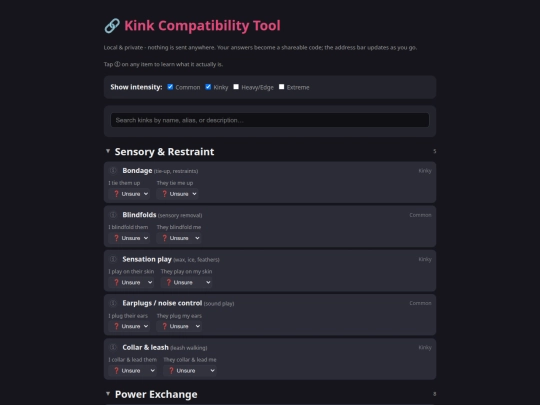Open the info icon beside Bondage
The height and width of the screenshot is (405, 540).
(113, 170)
